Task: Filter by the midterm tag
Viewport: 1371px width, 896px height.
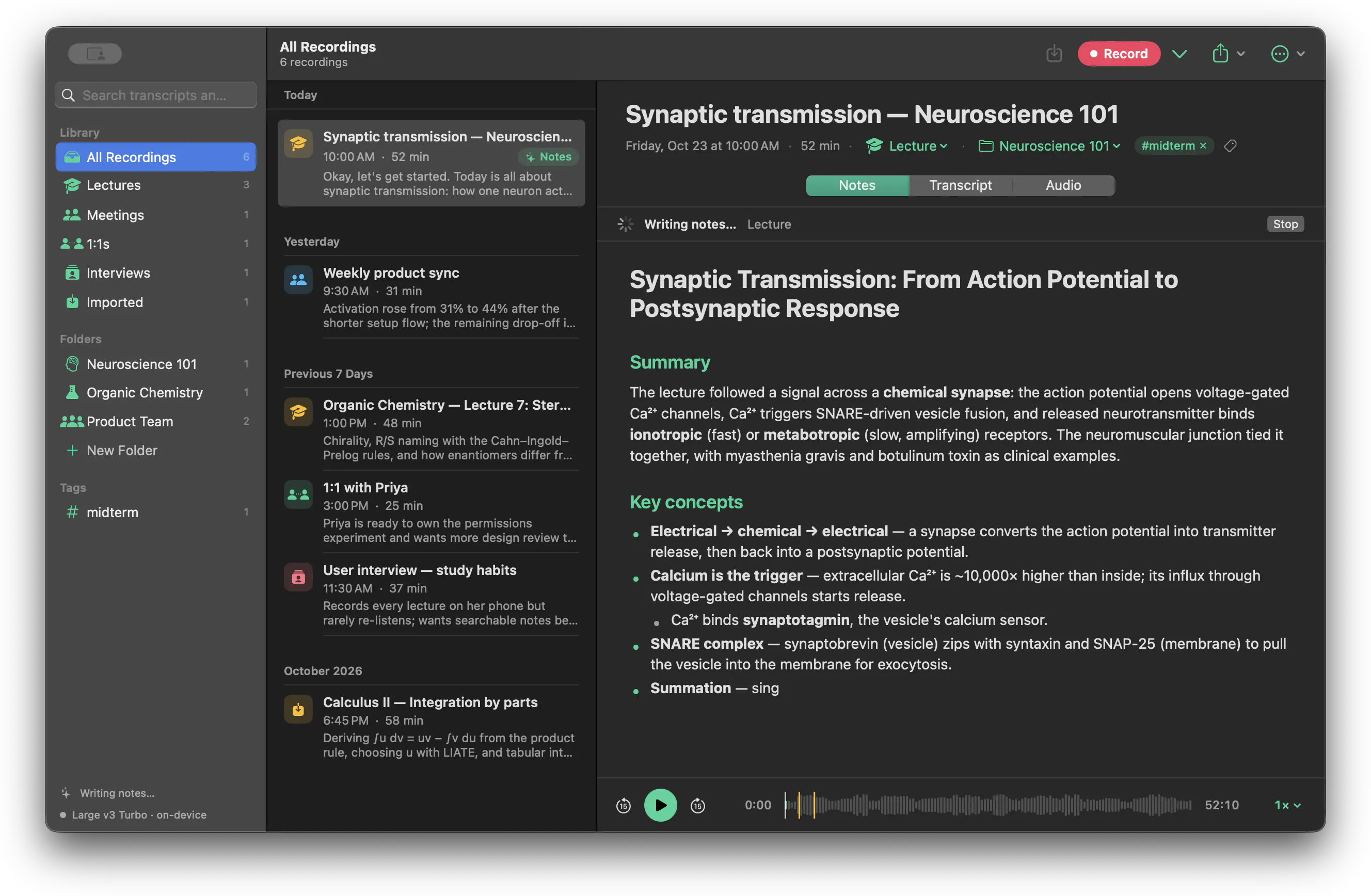Action: coord(155,512)
